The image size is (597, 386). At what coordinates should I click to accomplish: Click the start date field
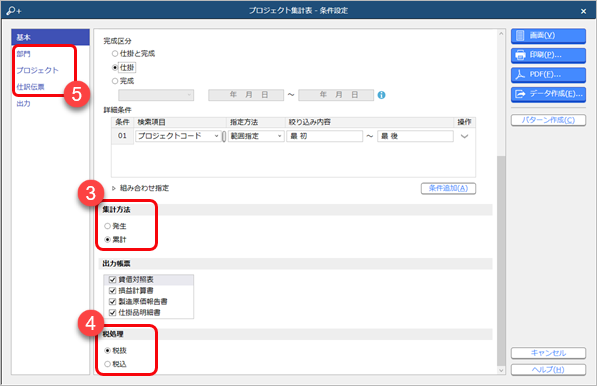tap(246, 95)
